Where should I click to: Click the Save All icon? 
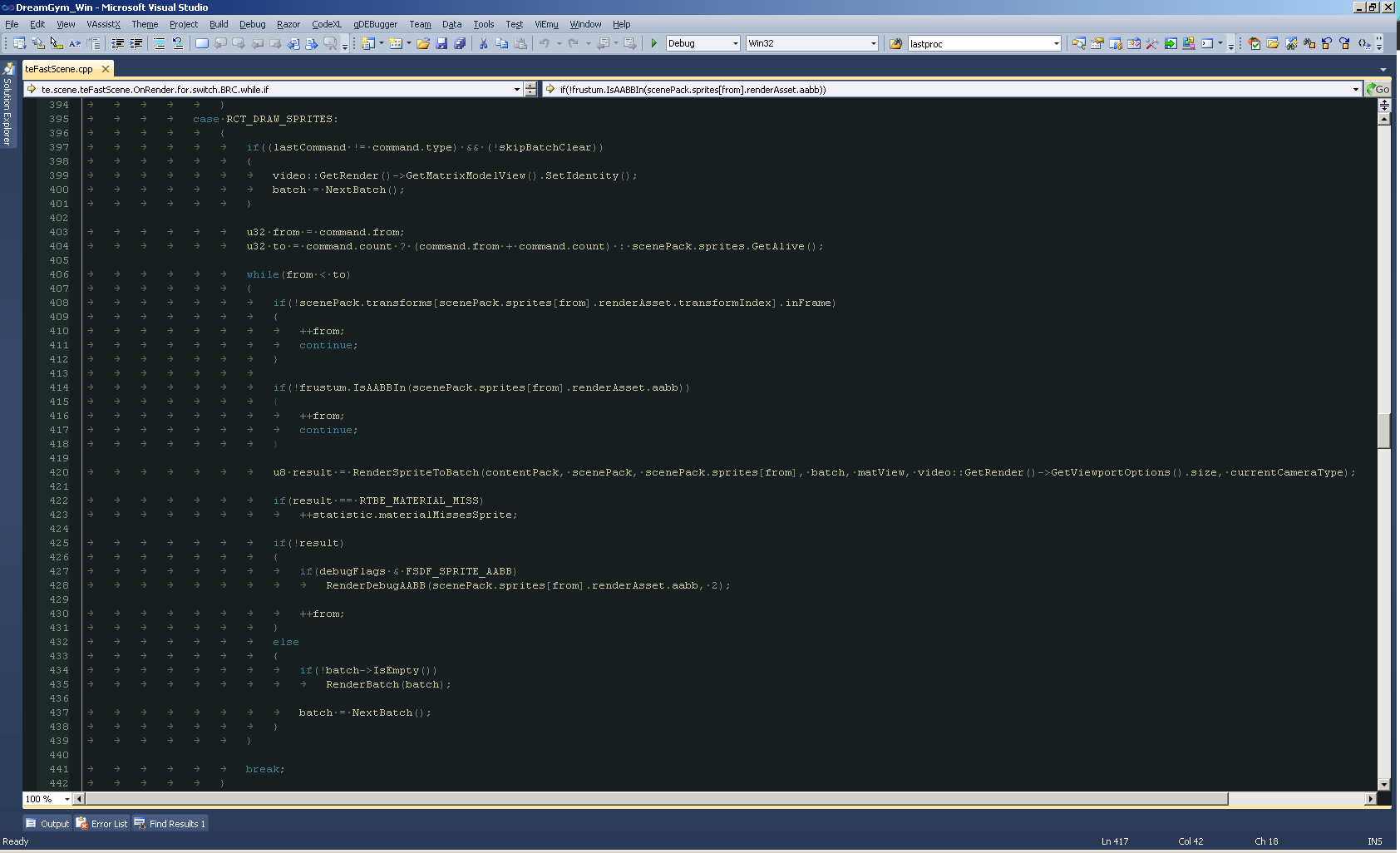pos(460,43)
